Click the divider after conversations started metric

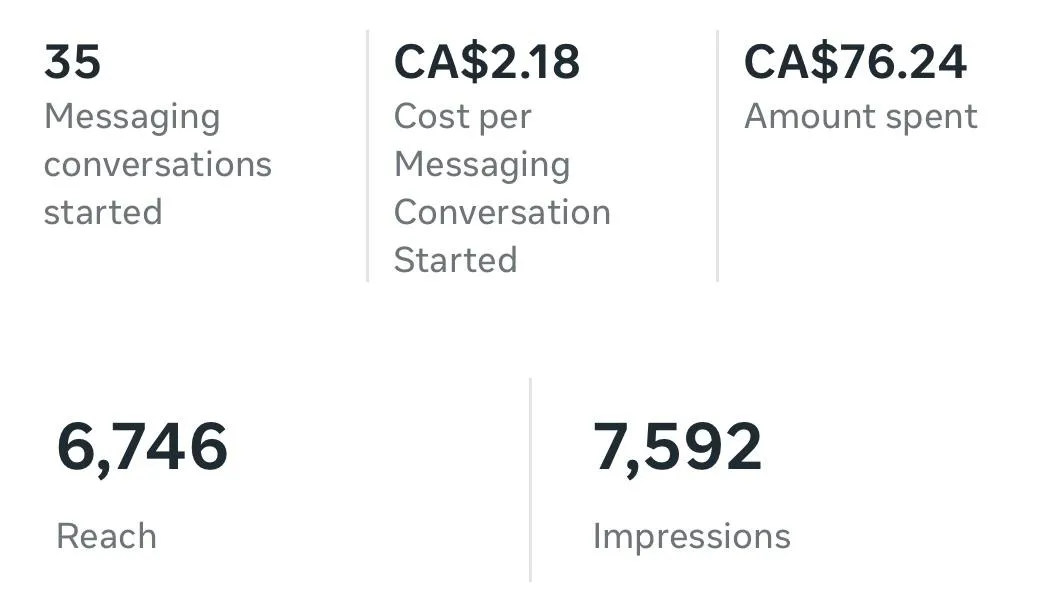(x=368, y=156)
